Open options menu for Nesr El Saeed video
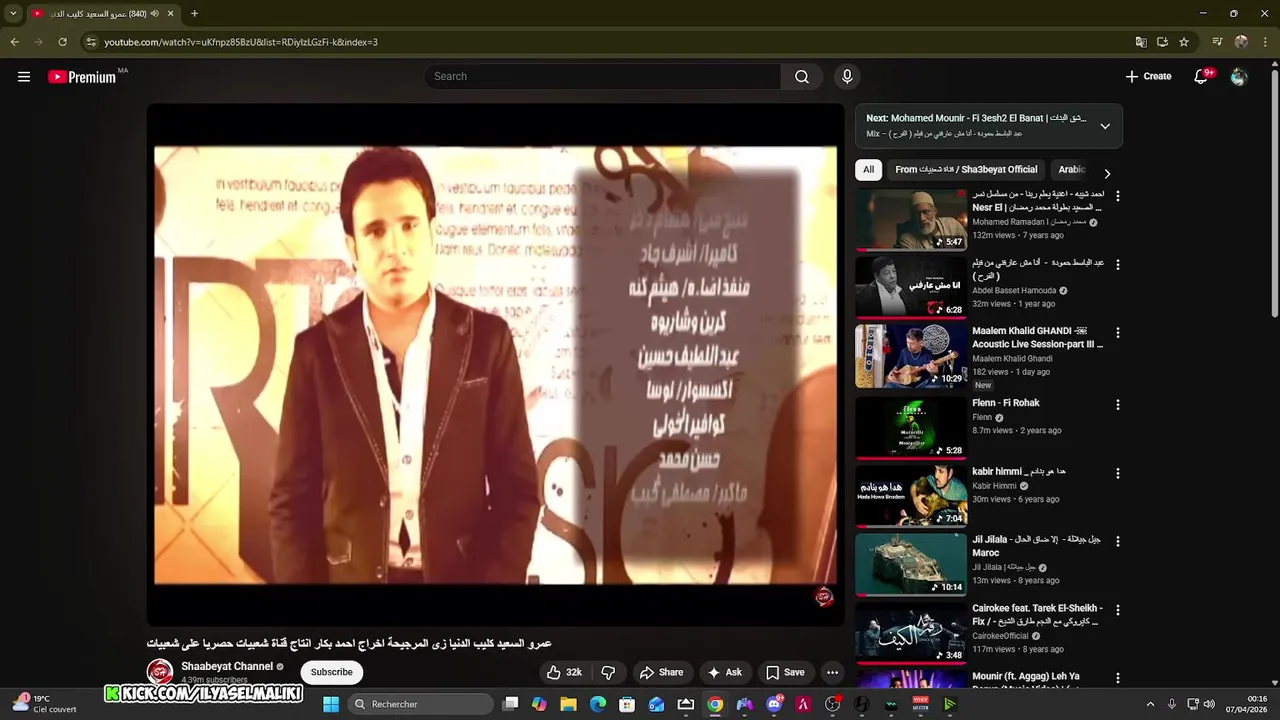The height and width of the screenshot is (720, 1280). (x=1118, y=197)
